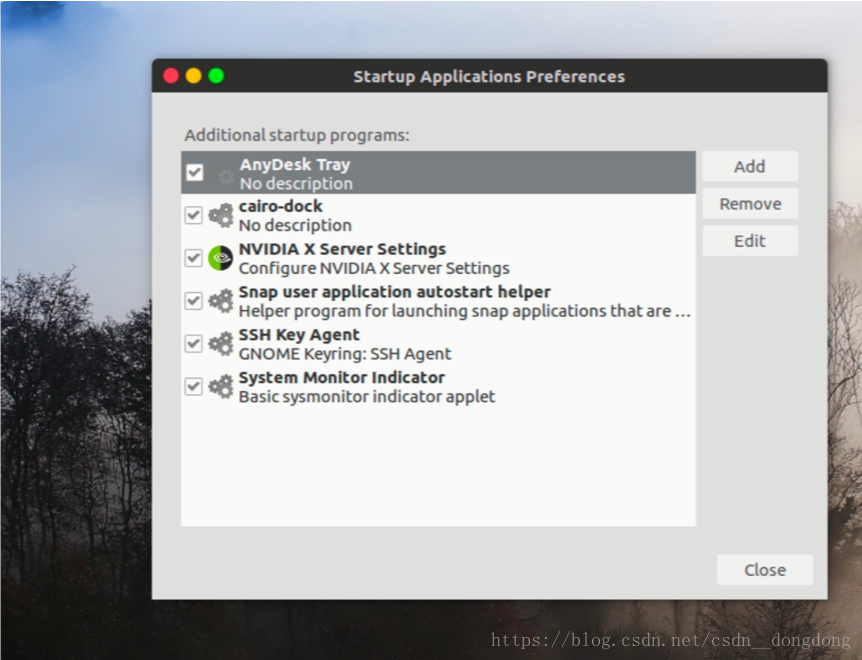Select Snap user application autostart helper title
The width and height of the screenshot is (862, 660).
coord(395,292)
